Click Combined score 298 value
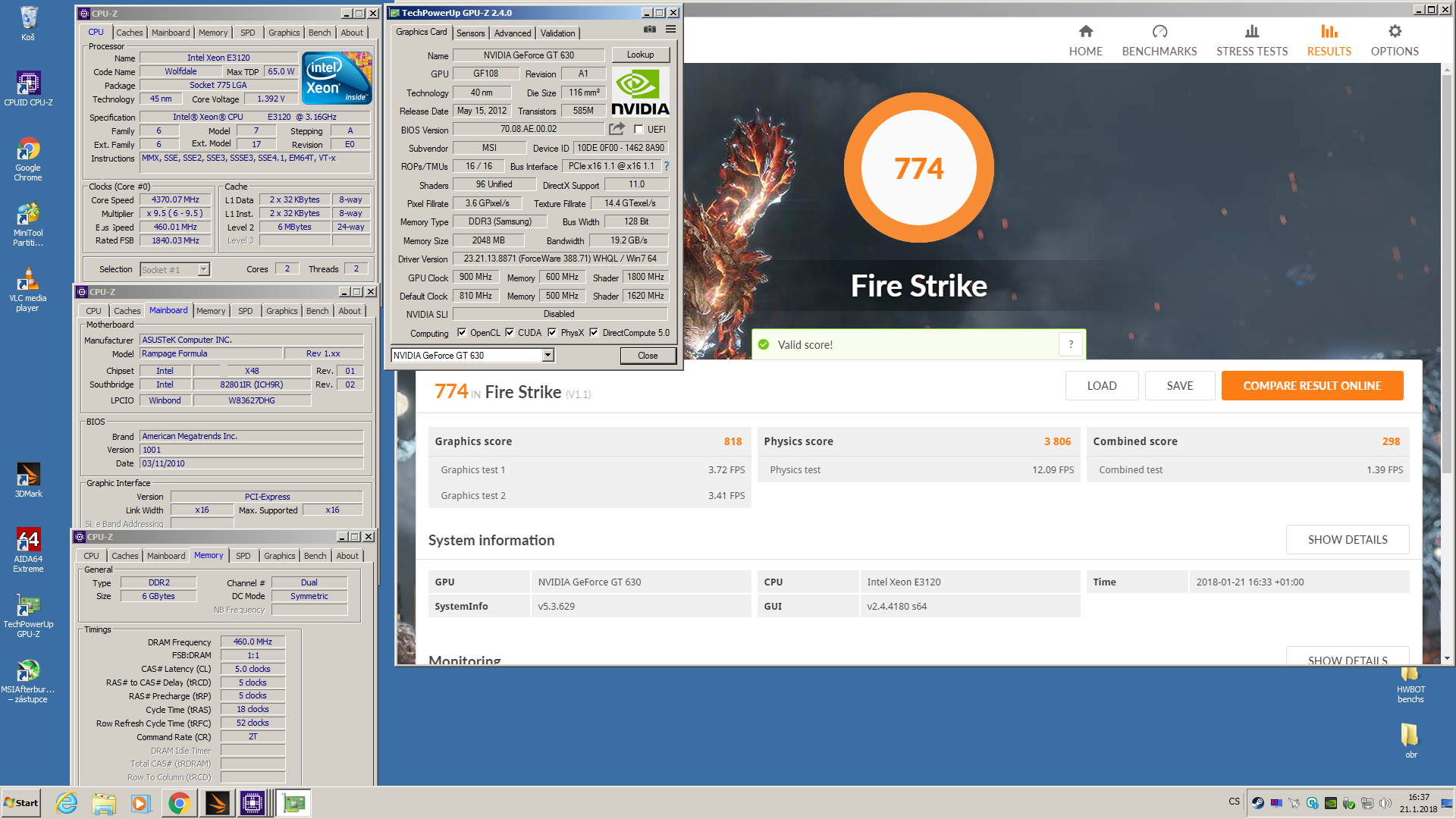 [x=1391, y=441]
